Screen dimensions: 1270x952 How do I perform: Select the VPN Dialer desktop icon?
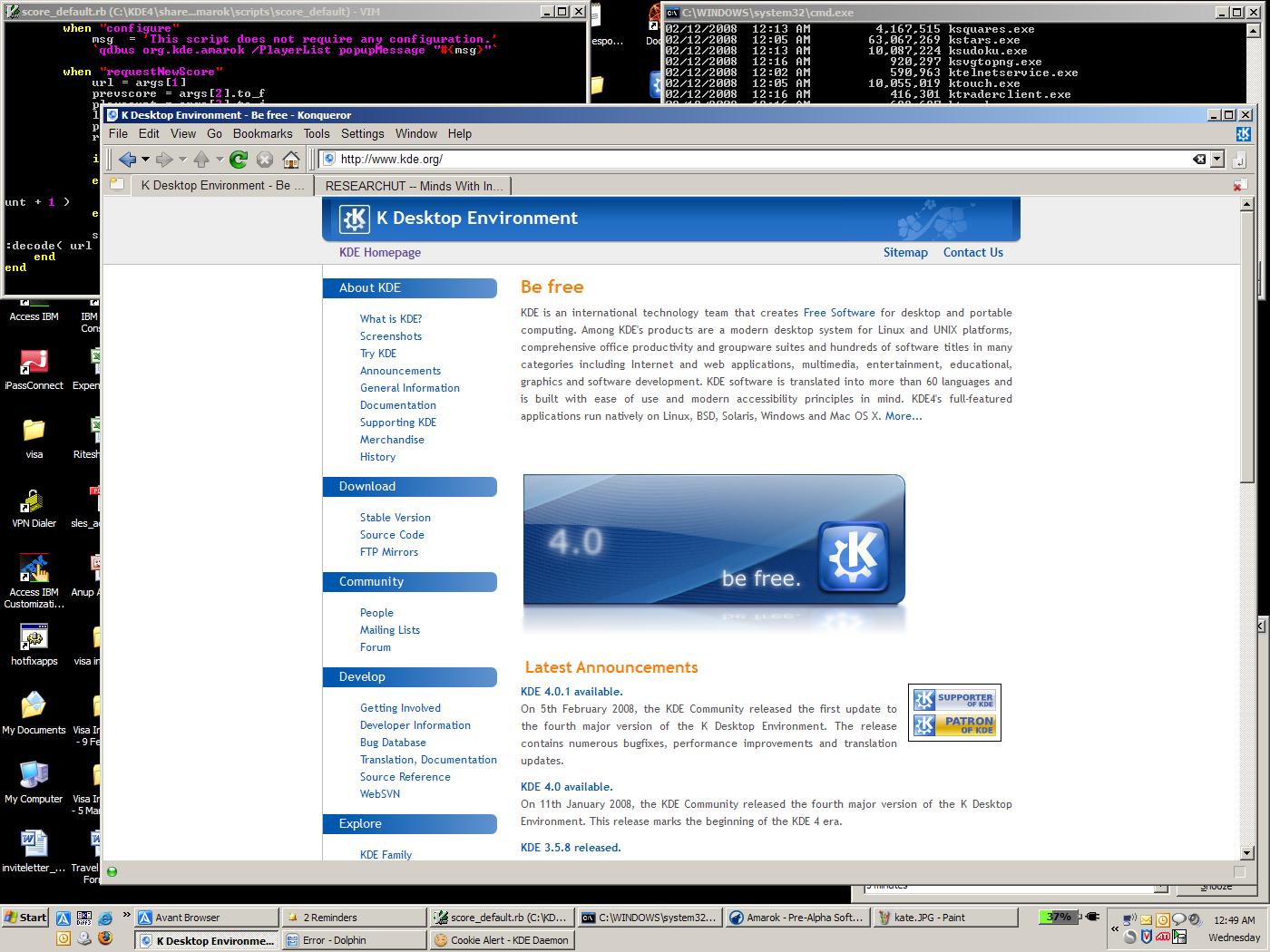pos(34,508)
